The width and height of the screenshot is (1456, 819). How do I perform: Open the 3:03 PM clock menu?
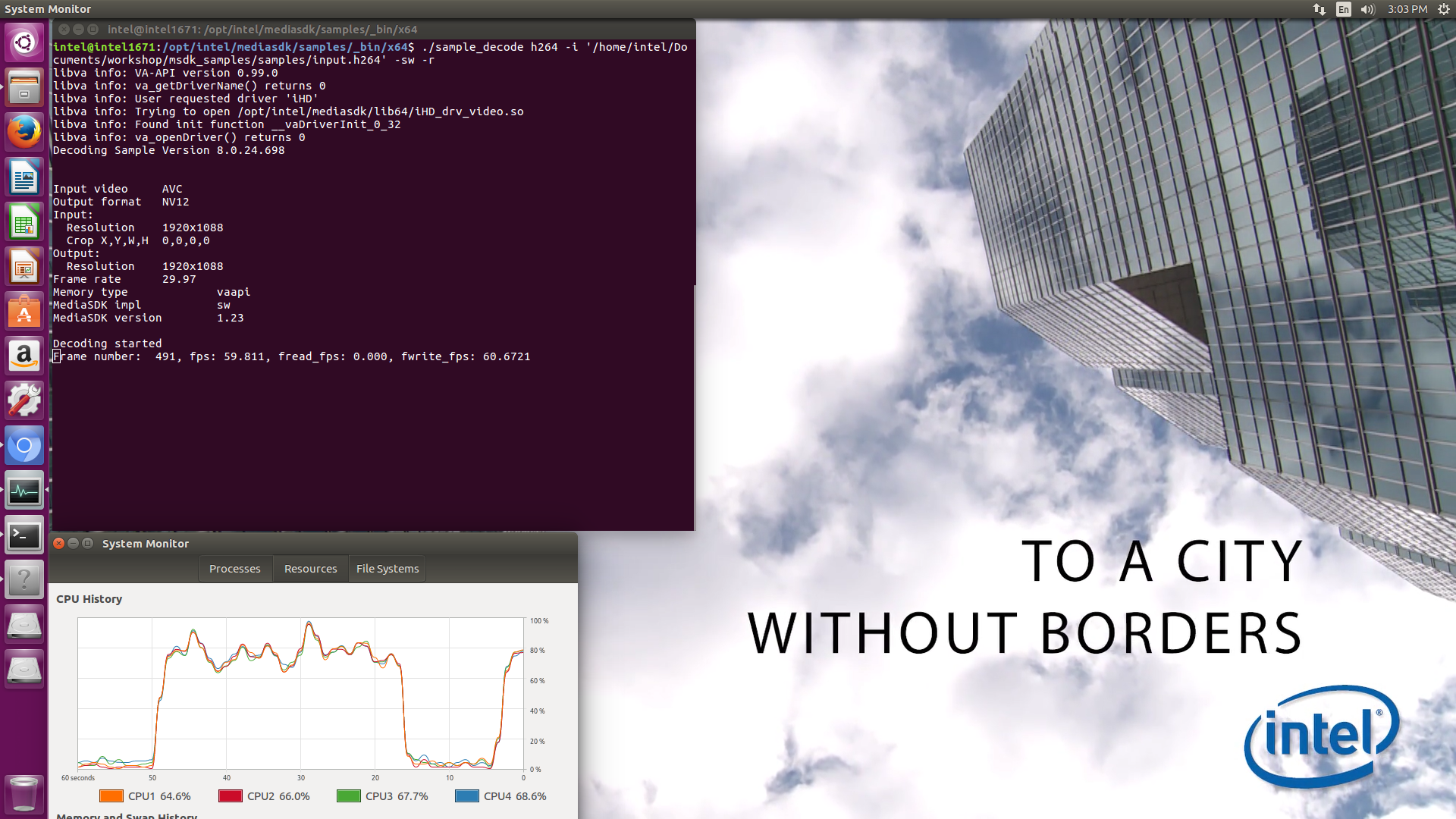(1407, 9)
